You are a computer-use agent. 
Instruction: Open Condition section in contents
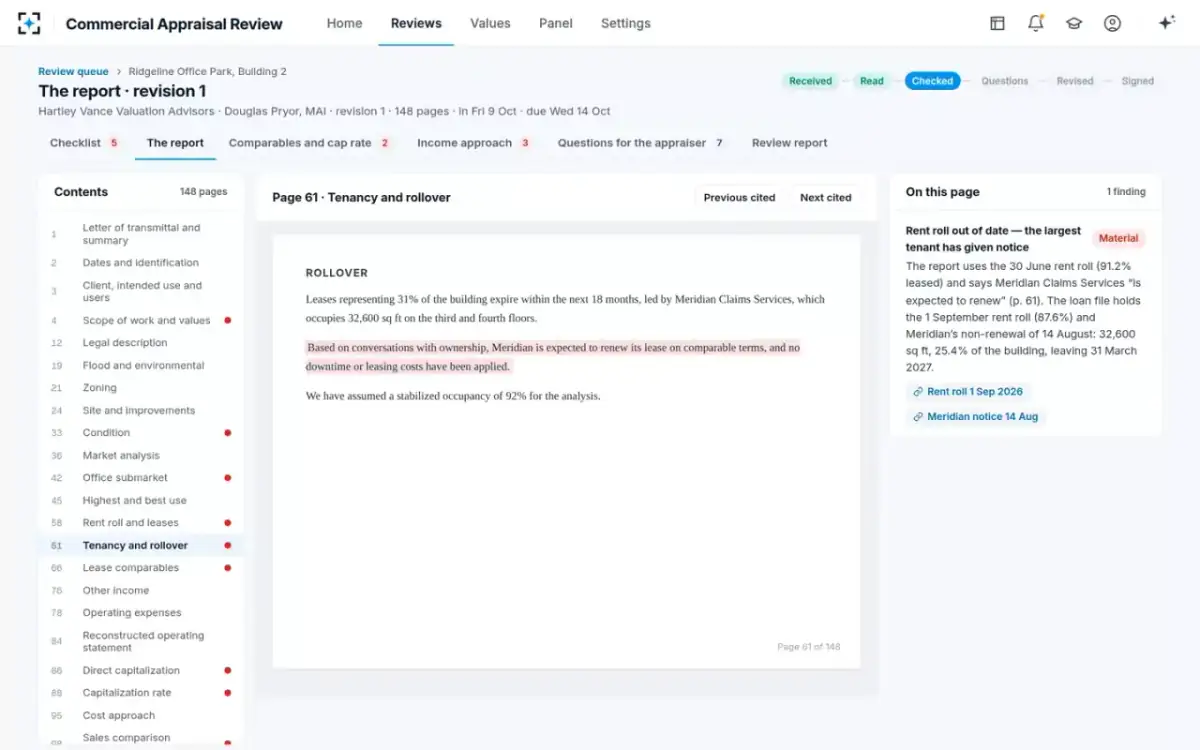(x=141, y=433)
